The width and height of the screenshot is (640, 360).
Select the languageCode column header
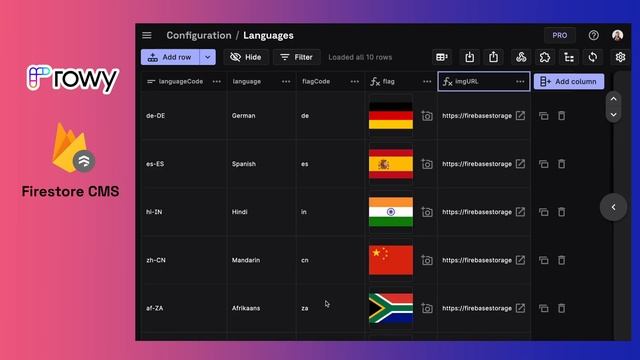[184, 82]
